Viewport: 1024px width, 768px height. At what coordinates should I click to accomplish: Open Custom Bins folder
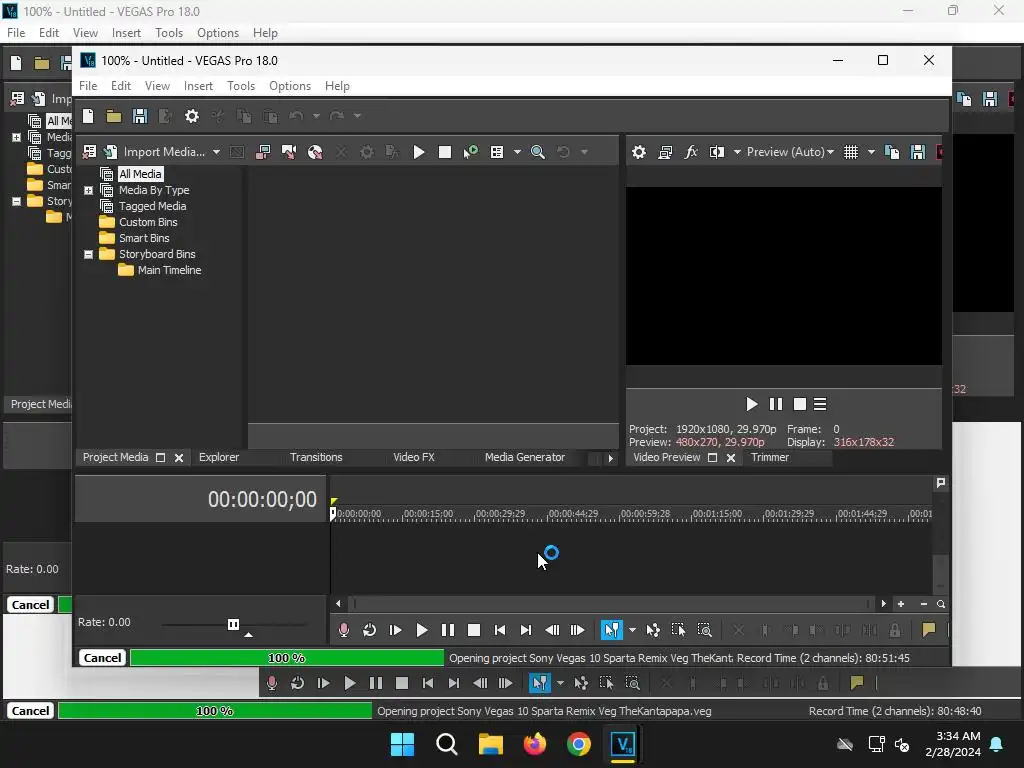pos(148,222)
